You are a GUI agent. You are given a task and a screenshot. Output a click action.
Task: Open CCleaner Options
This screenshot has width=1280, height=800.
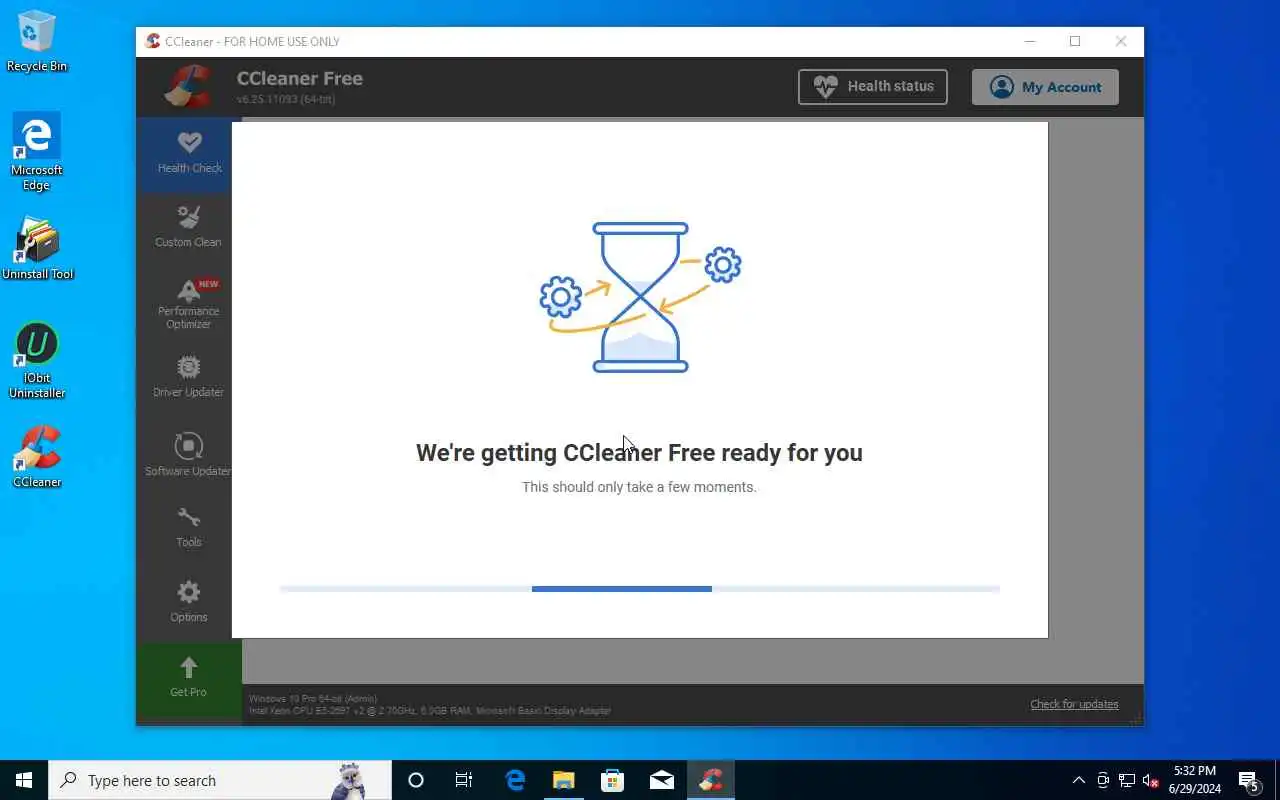pyautogui.click(x=188, y=602)
